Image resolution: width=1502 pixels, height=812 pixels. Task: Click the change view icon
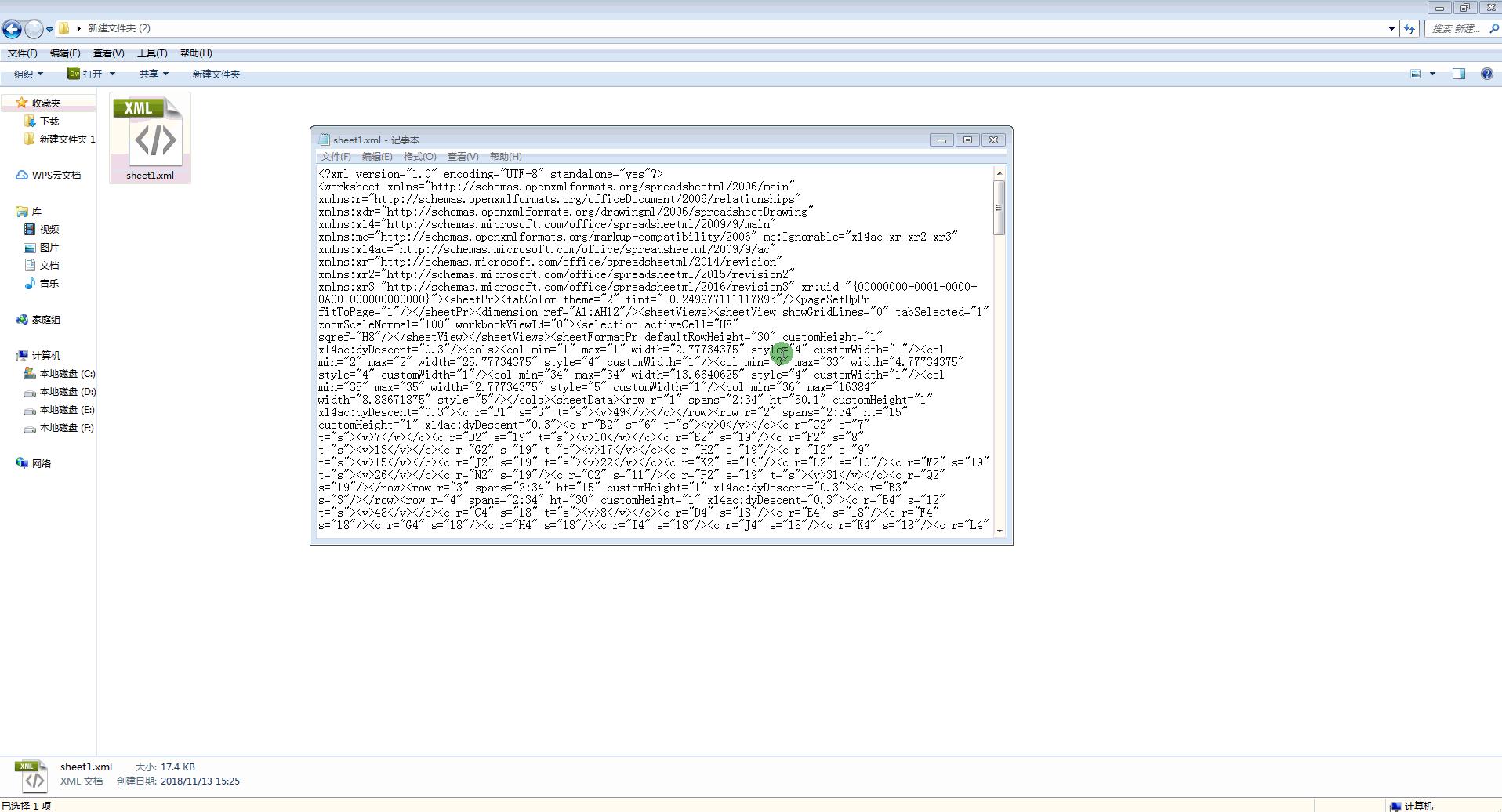[x=1416, y=74]
